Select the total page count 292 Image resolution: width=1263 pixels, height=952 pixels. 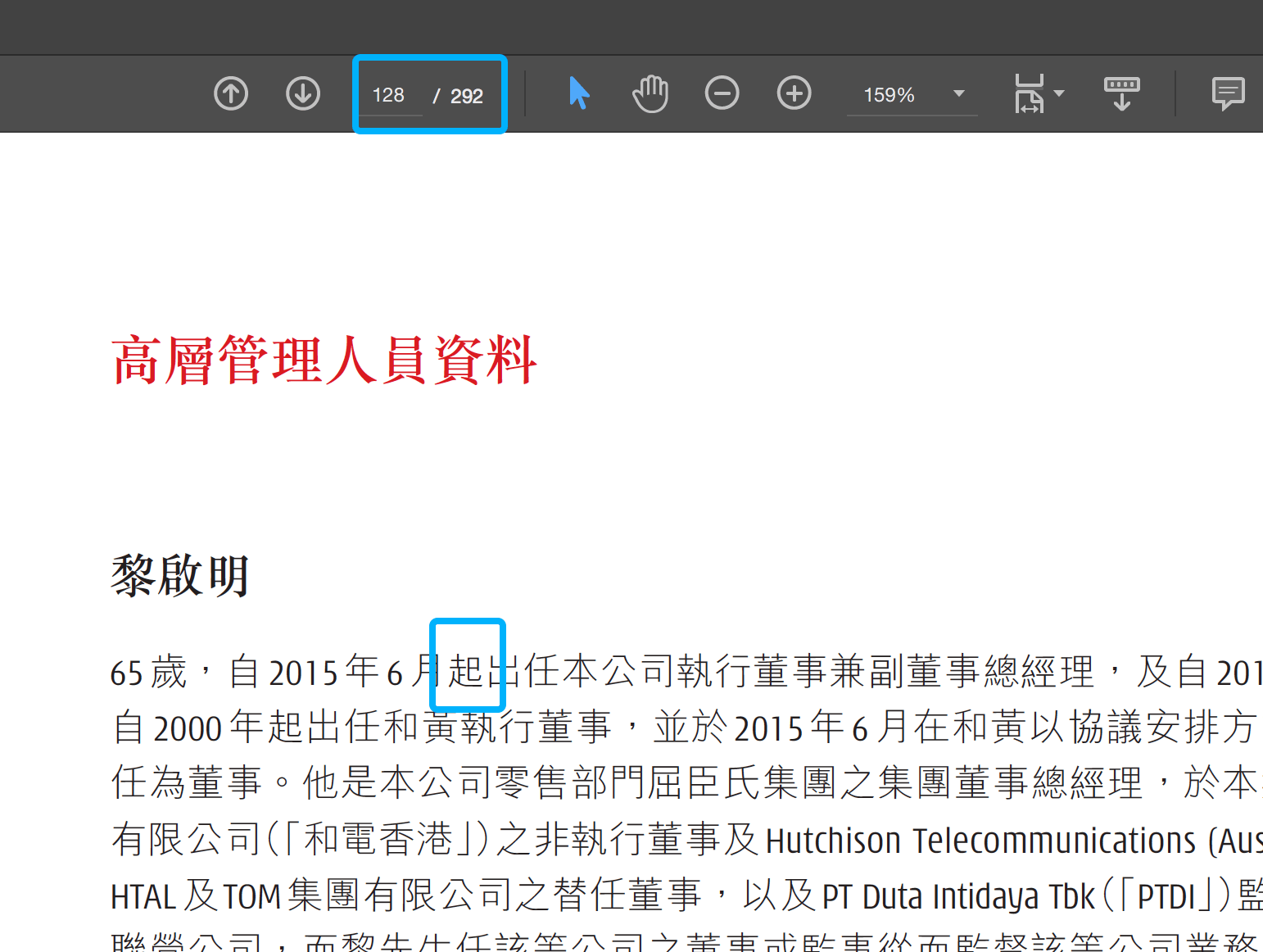pyautogui.click(x=465, y=96)
